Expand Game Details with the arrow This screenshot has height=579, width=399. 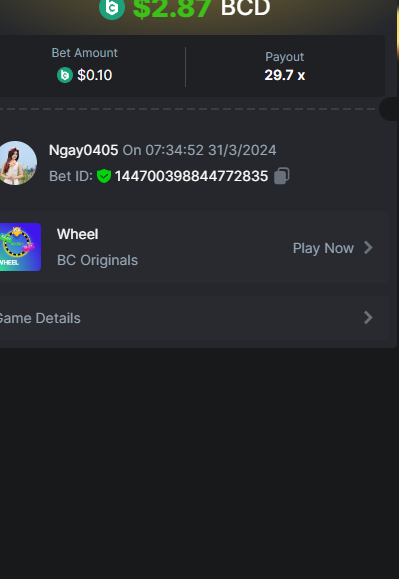click(368, 318)
